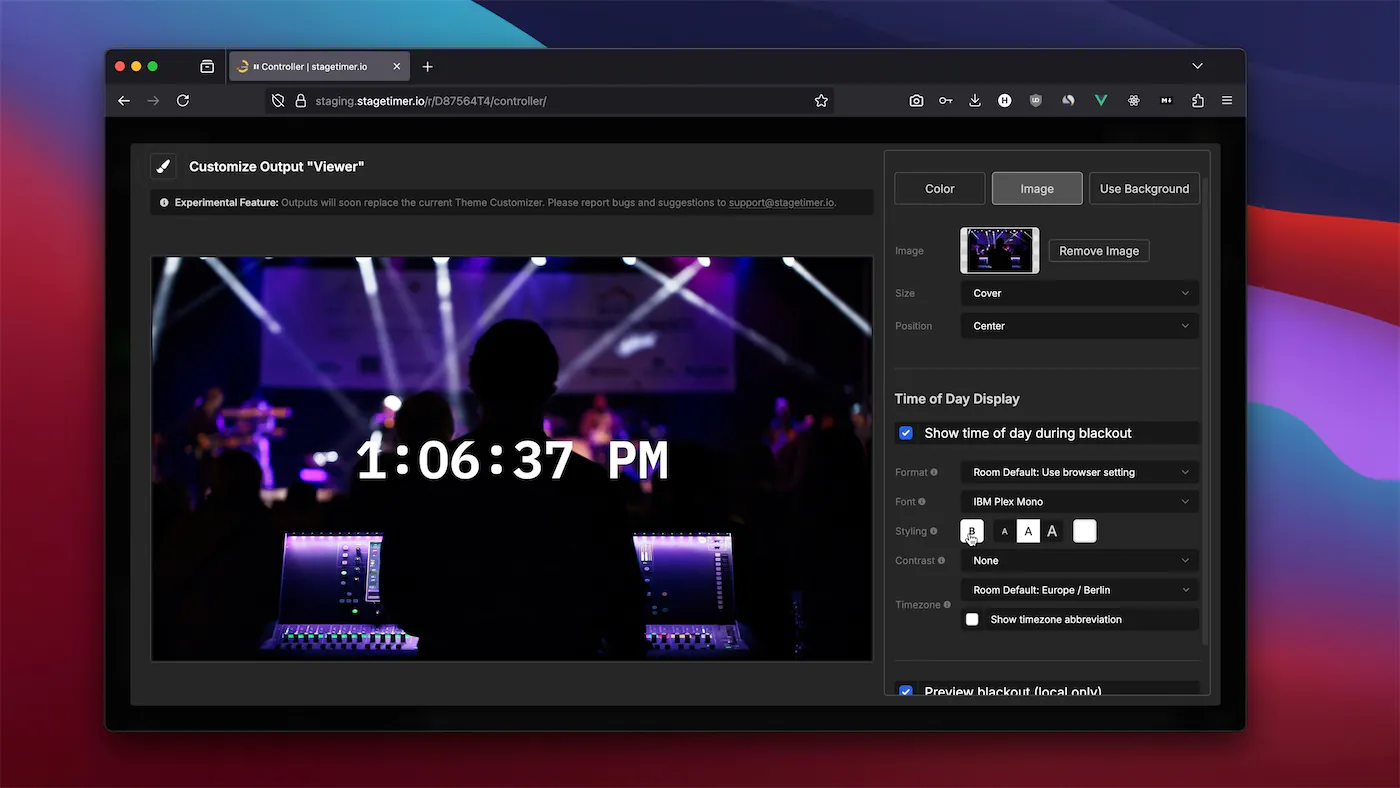Click the Remove Image button
Viewport: 1400px width, 788px height.
coord(1098,251)
